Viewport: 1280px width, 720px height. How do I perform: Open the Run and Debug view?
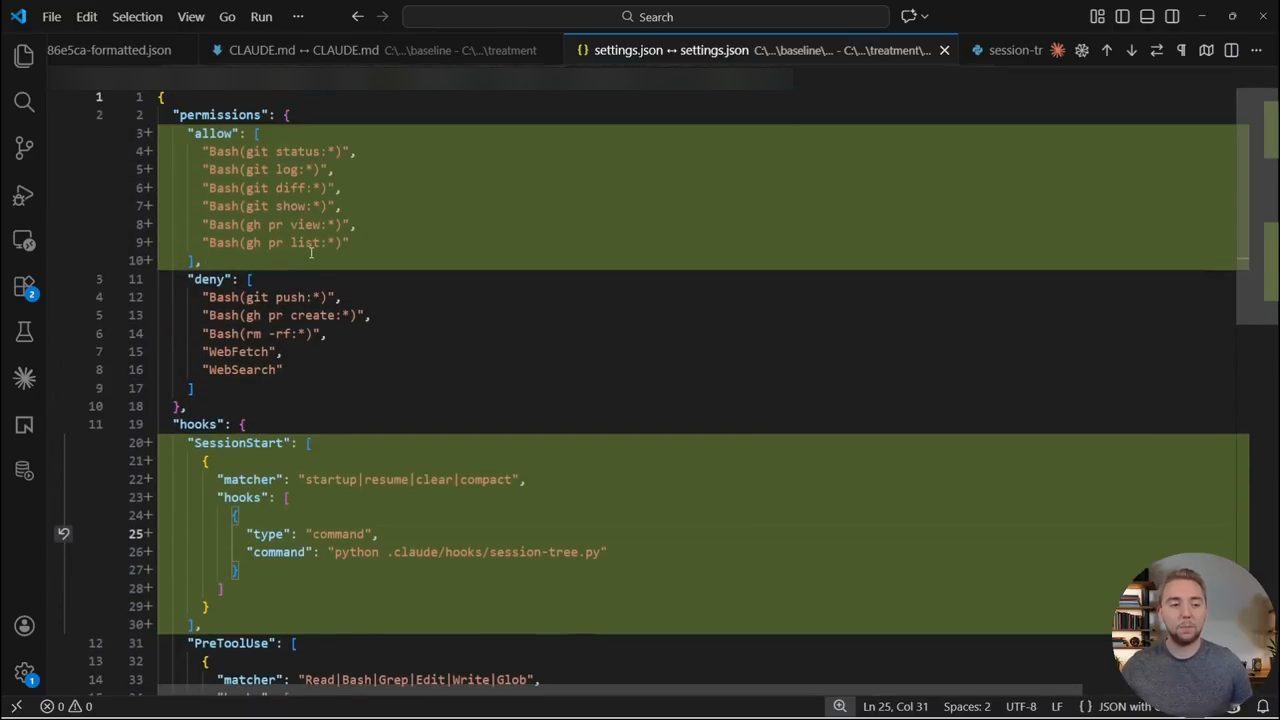pyautogui.click(x=24, y=195)
